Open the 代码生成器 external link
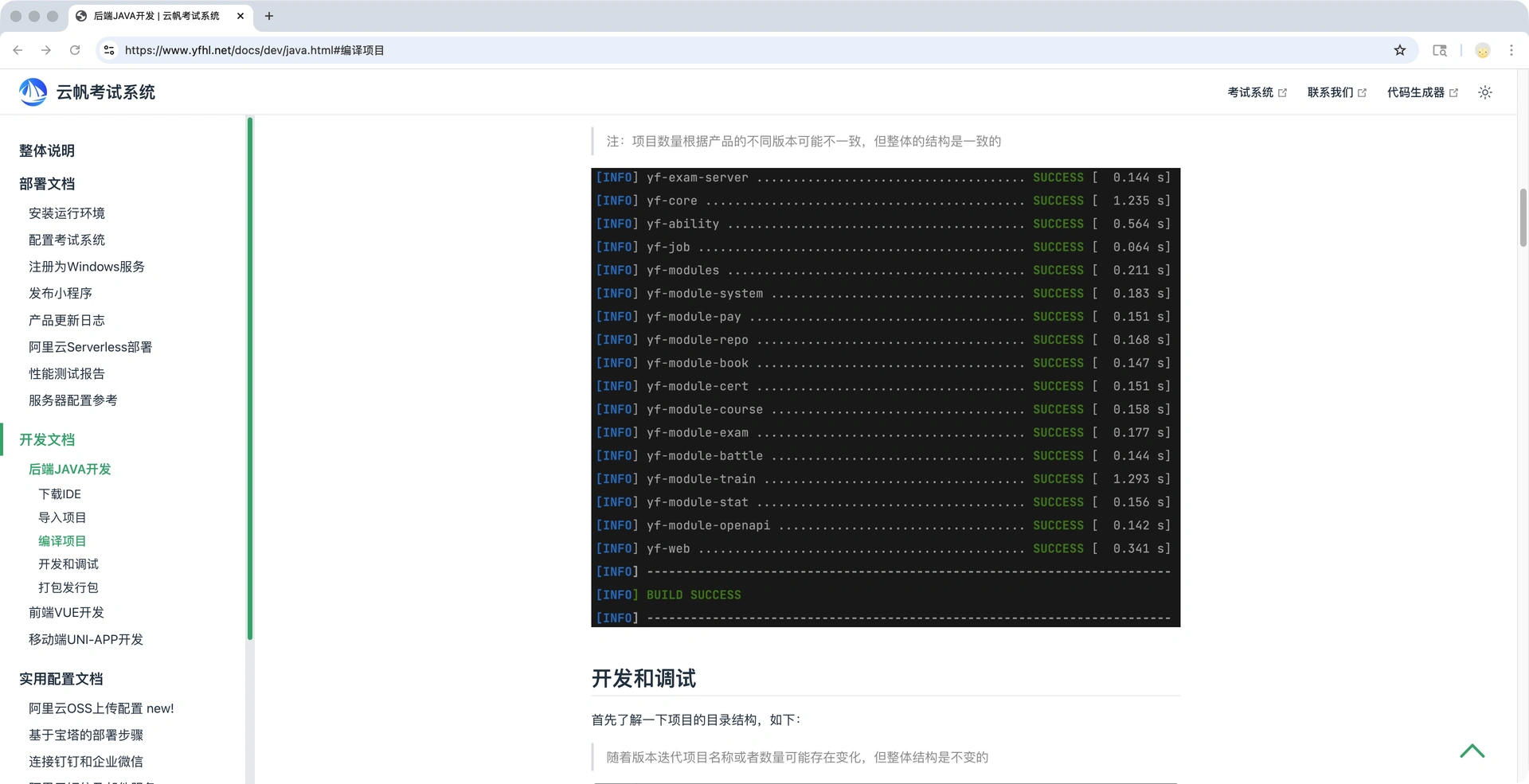The image size is (1529, 784). pyautogui.click(x=1422, y=92)
